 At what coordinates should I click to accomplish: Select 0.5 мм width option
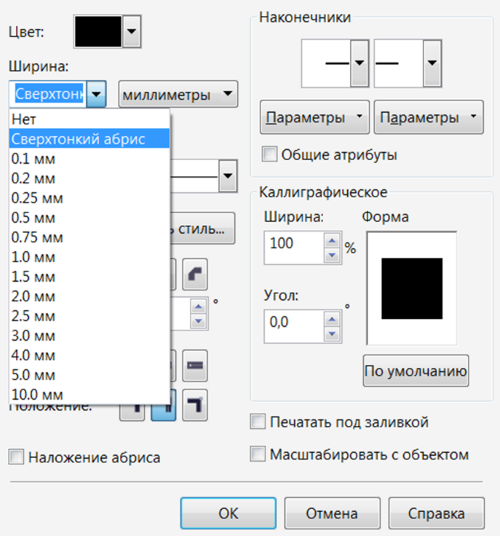click(89, 218)
